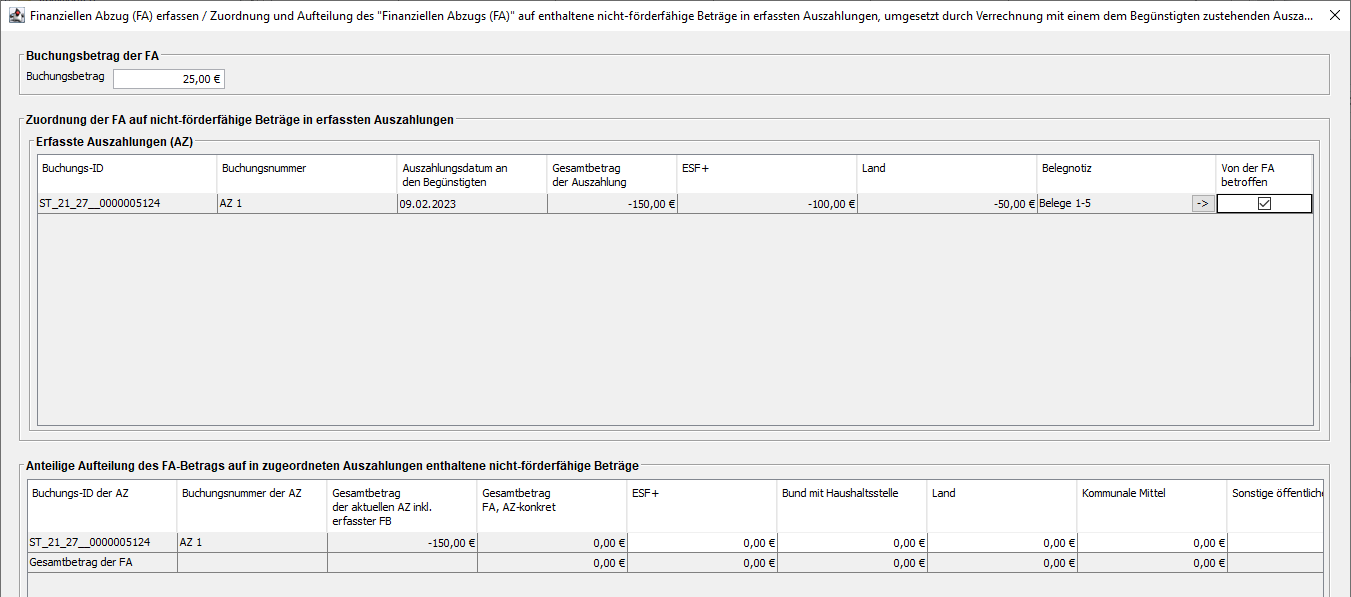Click the Buchungsbetrag input field
This screenshot has height=597, width=1351.
[x=168, y=79]
